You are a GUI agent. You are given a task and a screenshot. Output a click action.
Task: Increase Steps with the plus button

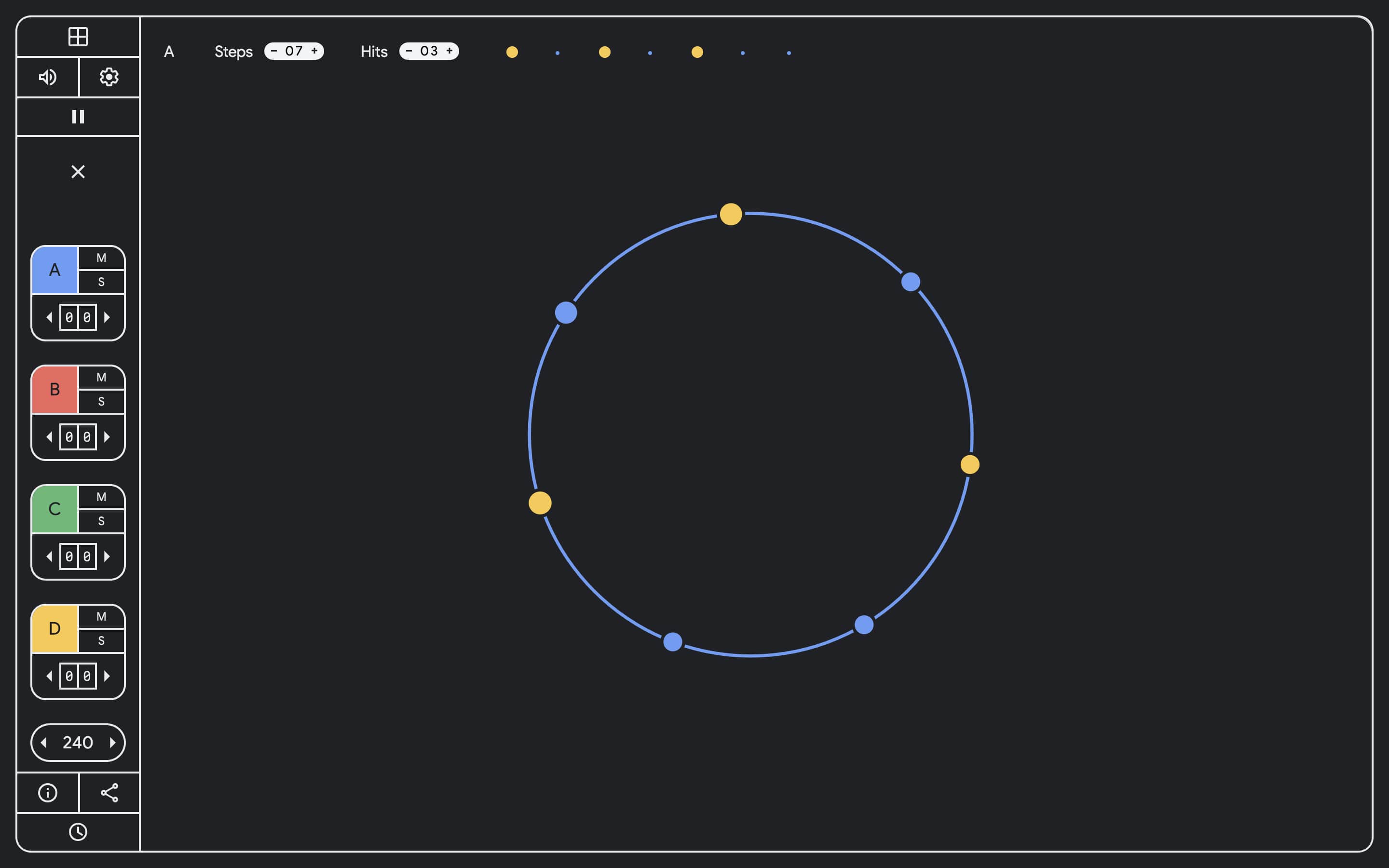pos(314,51)
